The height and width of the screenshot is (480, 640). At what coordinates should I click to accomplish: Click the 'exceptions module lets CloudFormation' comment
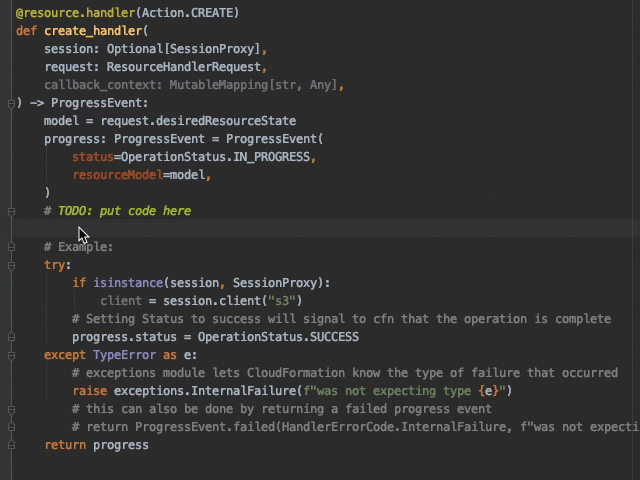pyautogui.click(x=345, y=373)
